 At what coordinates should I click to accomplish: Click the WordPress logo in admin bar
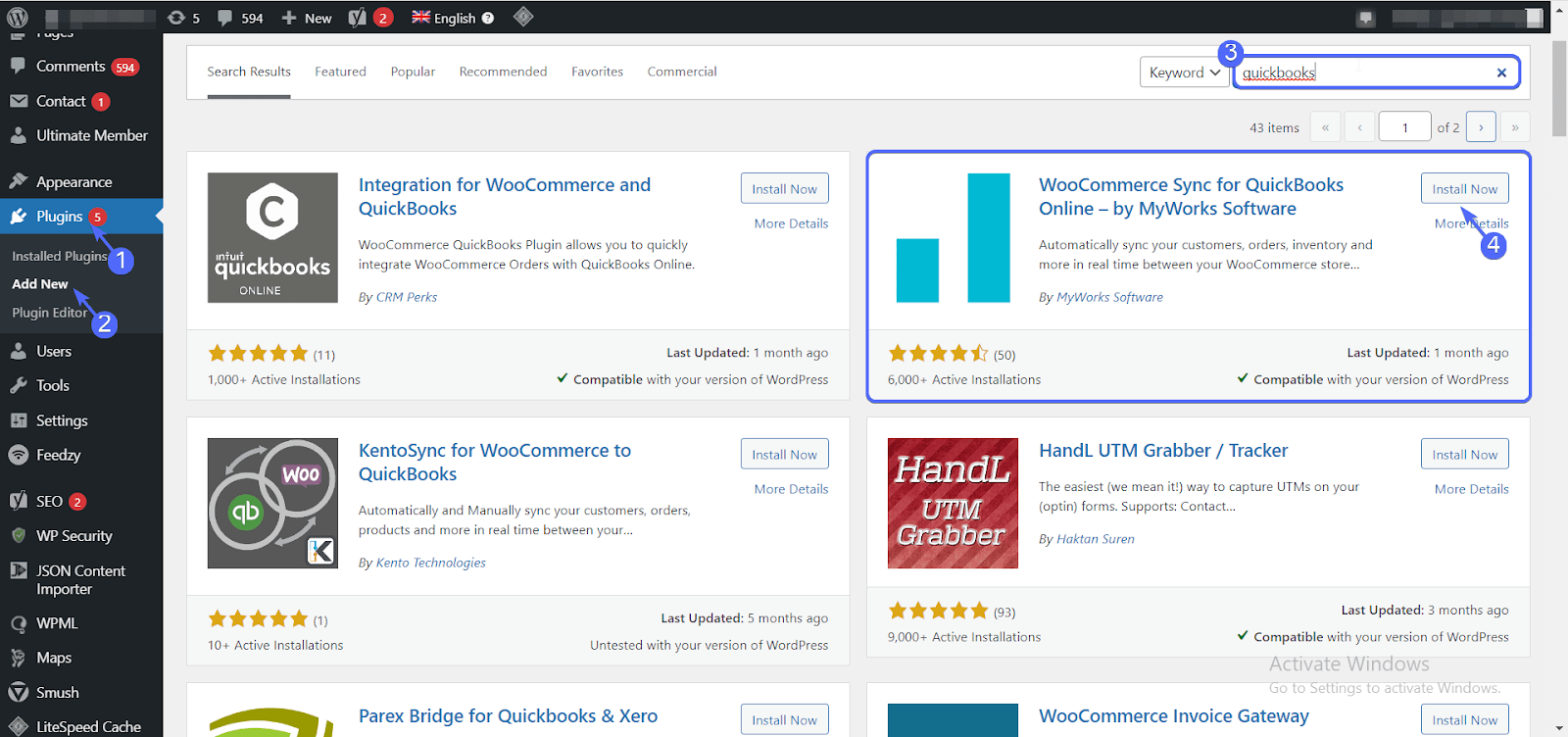tap(18, 18)
